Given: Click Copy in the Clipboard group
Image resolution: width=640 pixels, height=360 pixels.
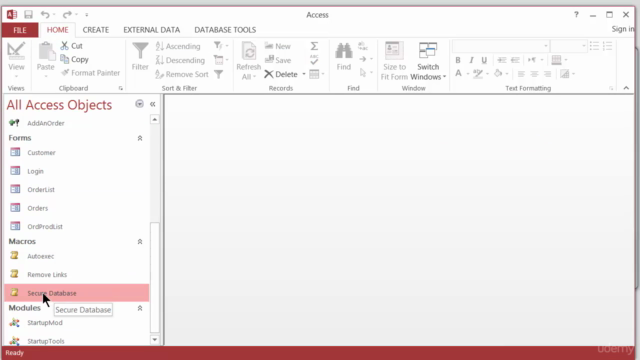Looking at the screenshot, I should pyautogui.click(x=74, y=59).
